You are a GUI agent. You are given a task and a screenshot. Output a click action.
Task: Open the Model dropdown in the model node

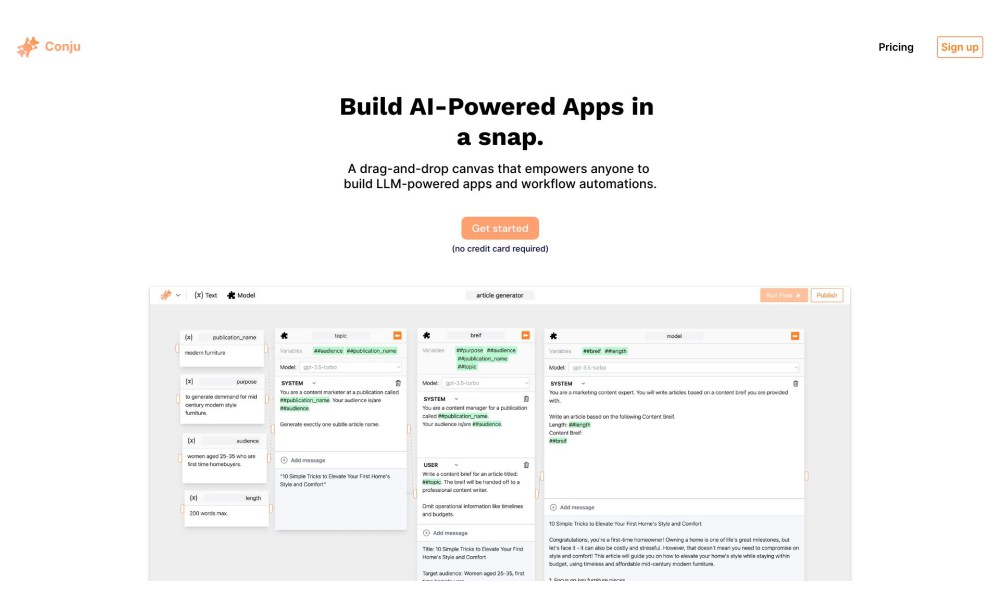pyautogui.click(x=684, y=368)
